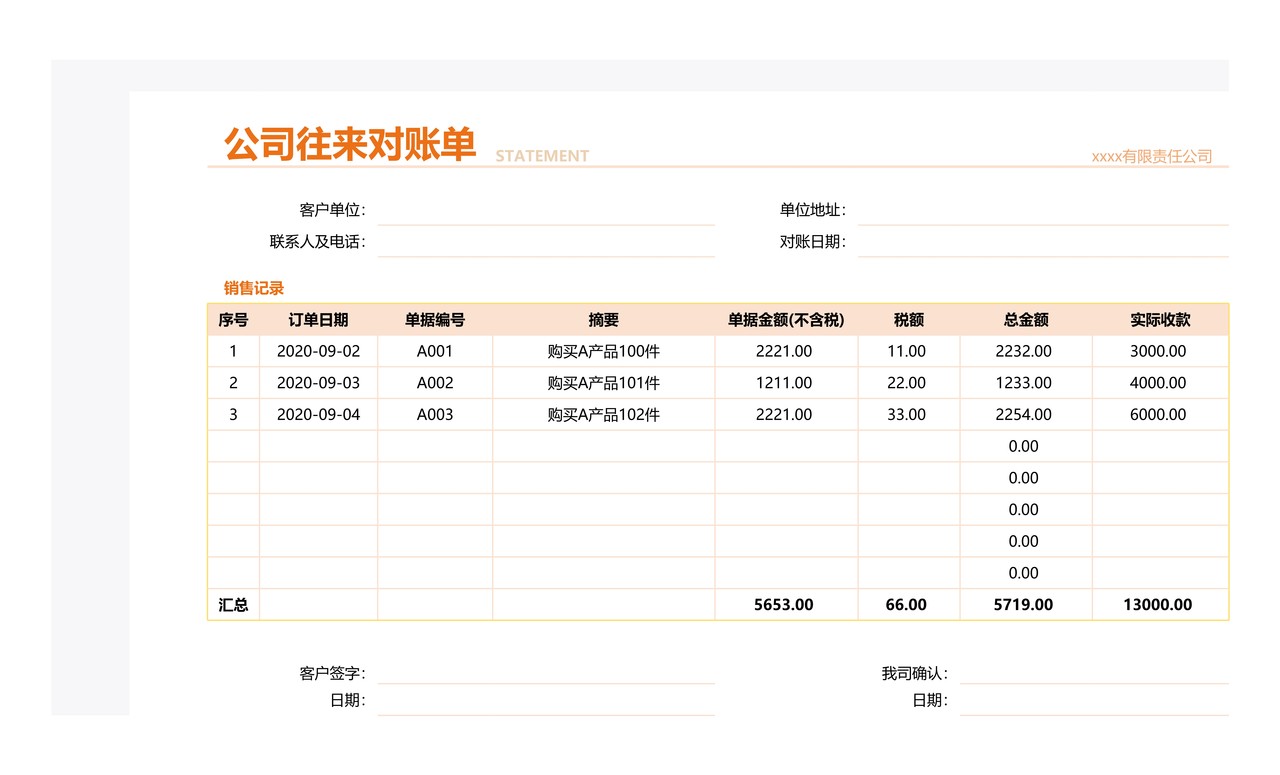Image resolution: width=1280 pixels, height=775 pixels.
Task: Click the 日期 line under 客户签字
Action: click(546, 701)
